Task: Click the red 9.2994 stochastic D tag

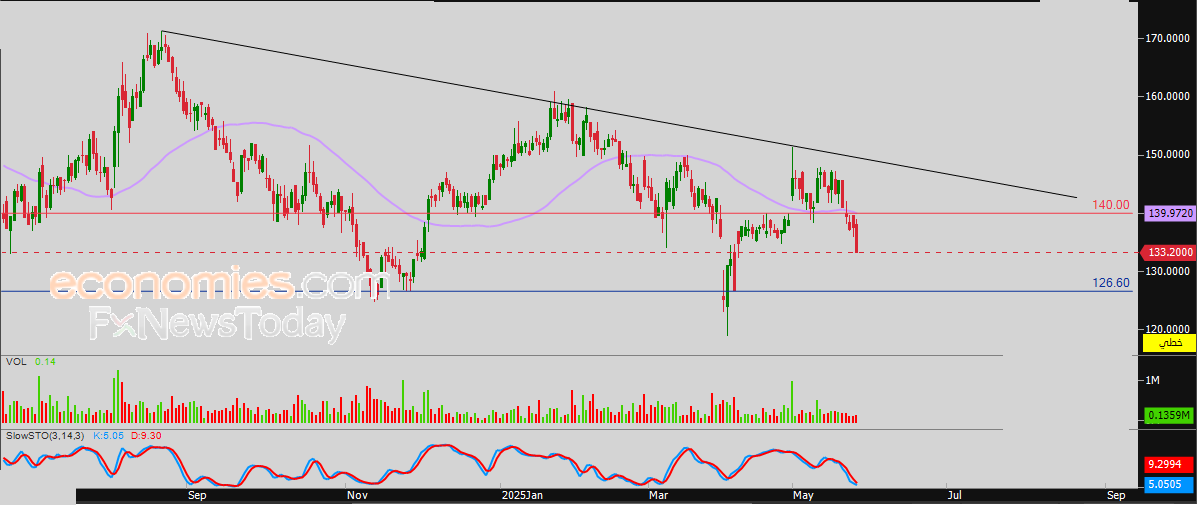Action: point(1167,463)
